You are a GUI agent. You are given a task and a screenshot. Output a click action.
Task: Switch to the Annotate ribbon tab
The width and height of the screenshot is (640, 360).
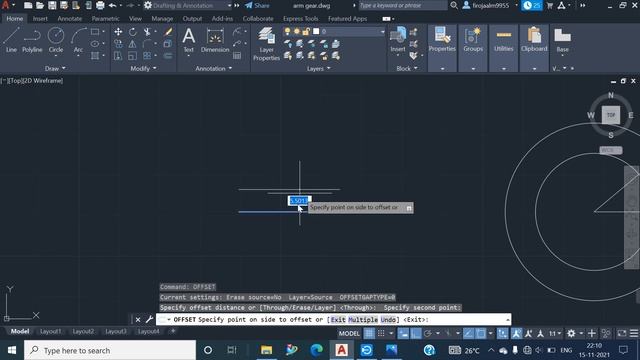tap(69, 19)
